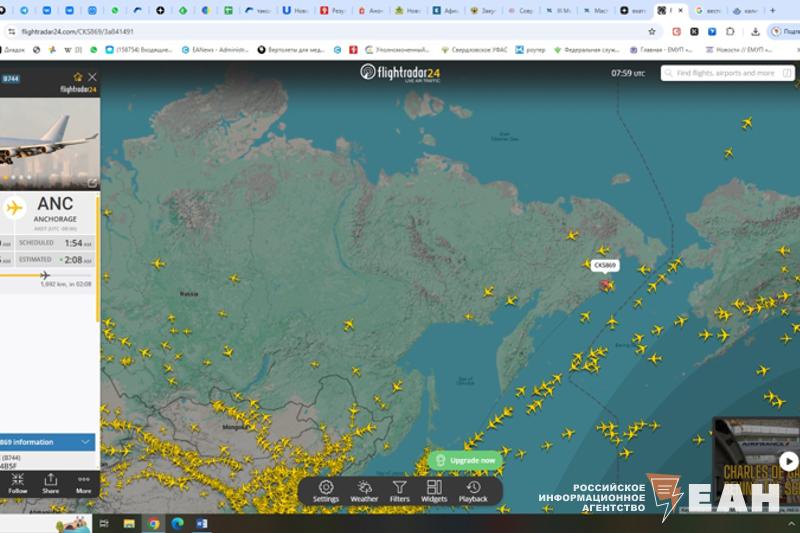Open the Widgets panel icon
The height and width of the screenshot is (533, 800).
[x=434, y=490]
